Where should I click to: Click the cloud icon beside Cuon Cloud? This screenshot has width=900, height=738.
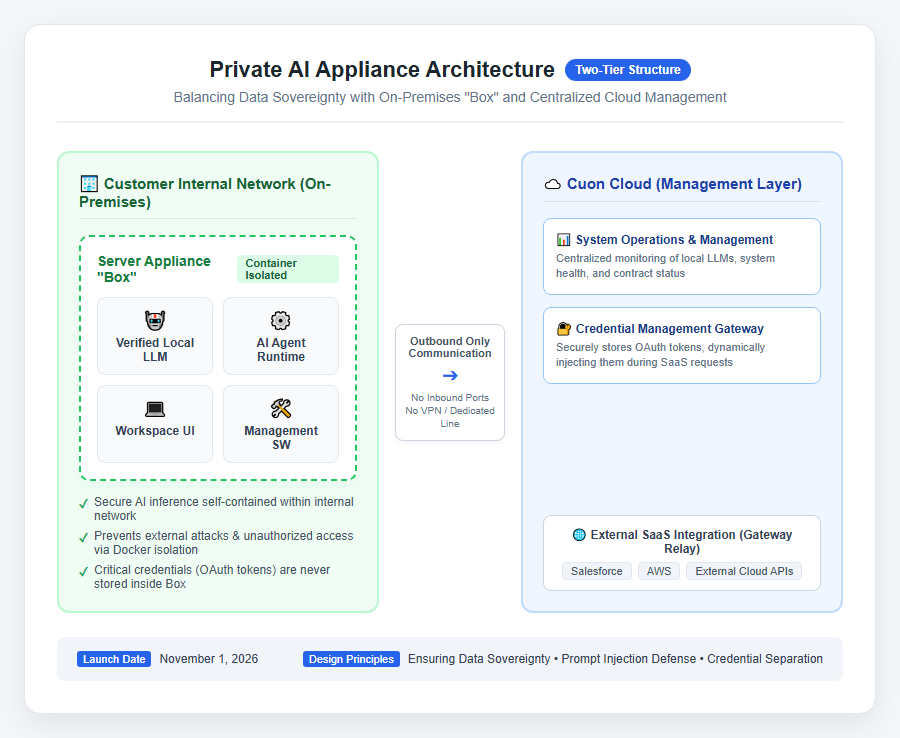click(x=553, y=184)
